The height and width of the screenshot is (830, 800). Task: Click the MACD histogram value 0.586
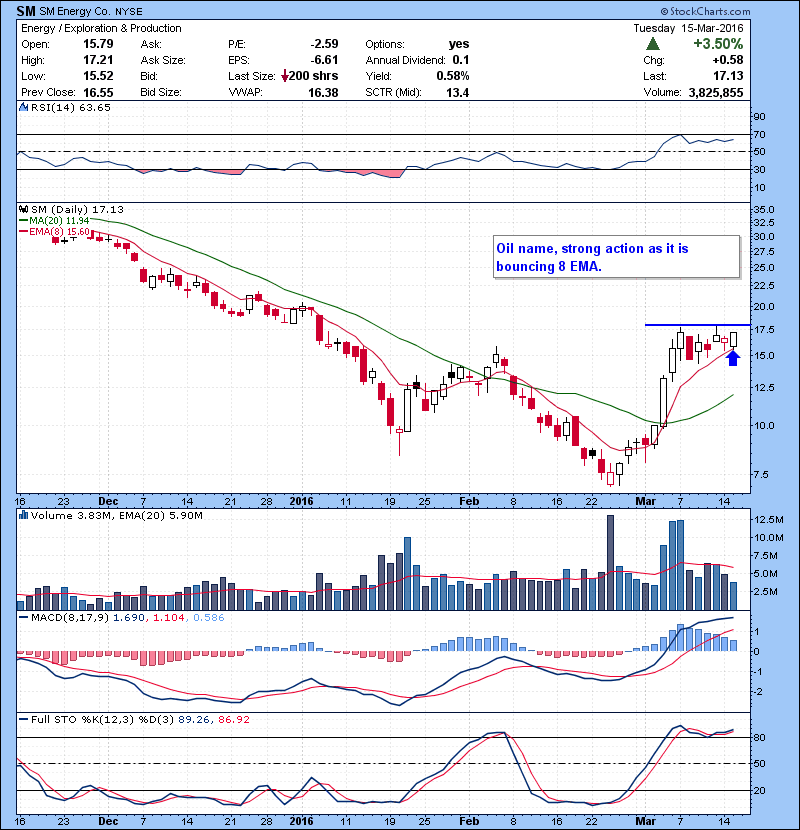[209, 617]
